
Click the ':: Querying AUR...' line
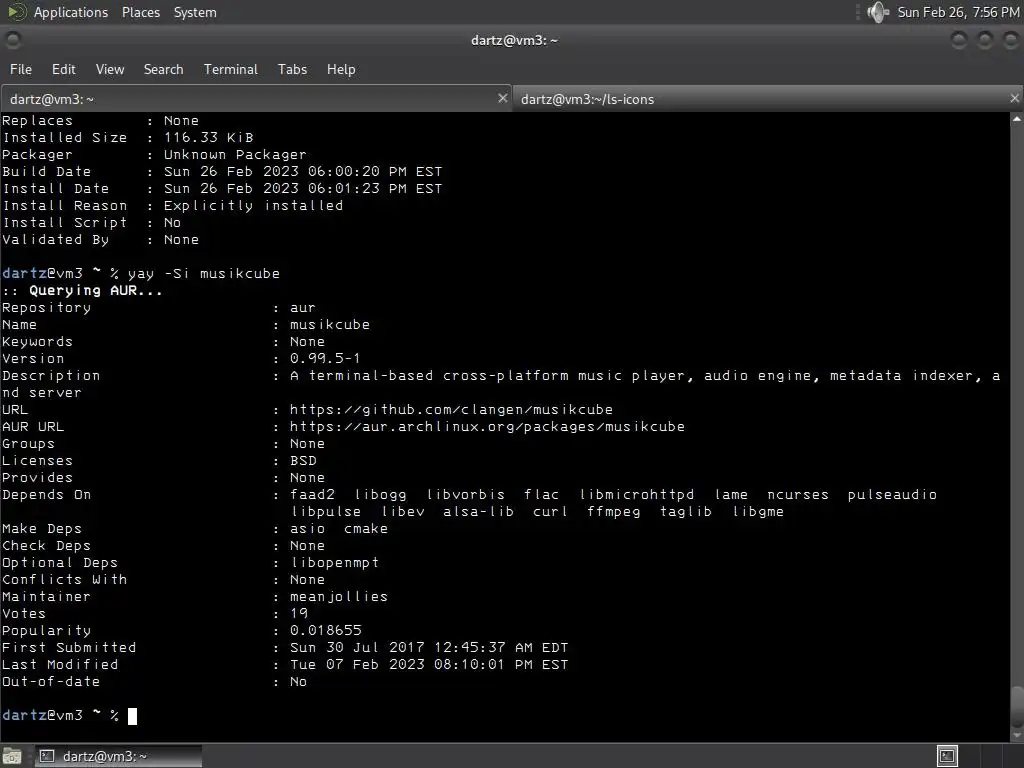pyautogui.click(x=82, y=291)
